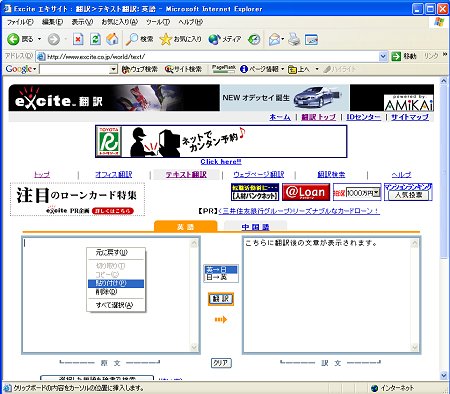Click the @Loan advertisement banner
This screenshot has height=394, width=450.
(x=306, y=192)
